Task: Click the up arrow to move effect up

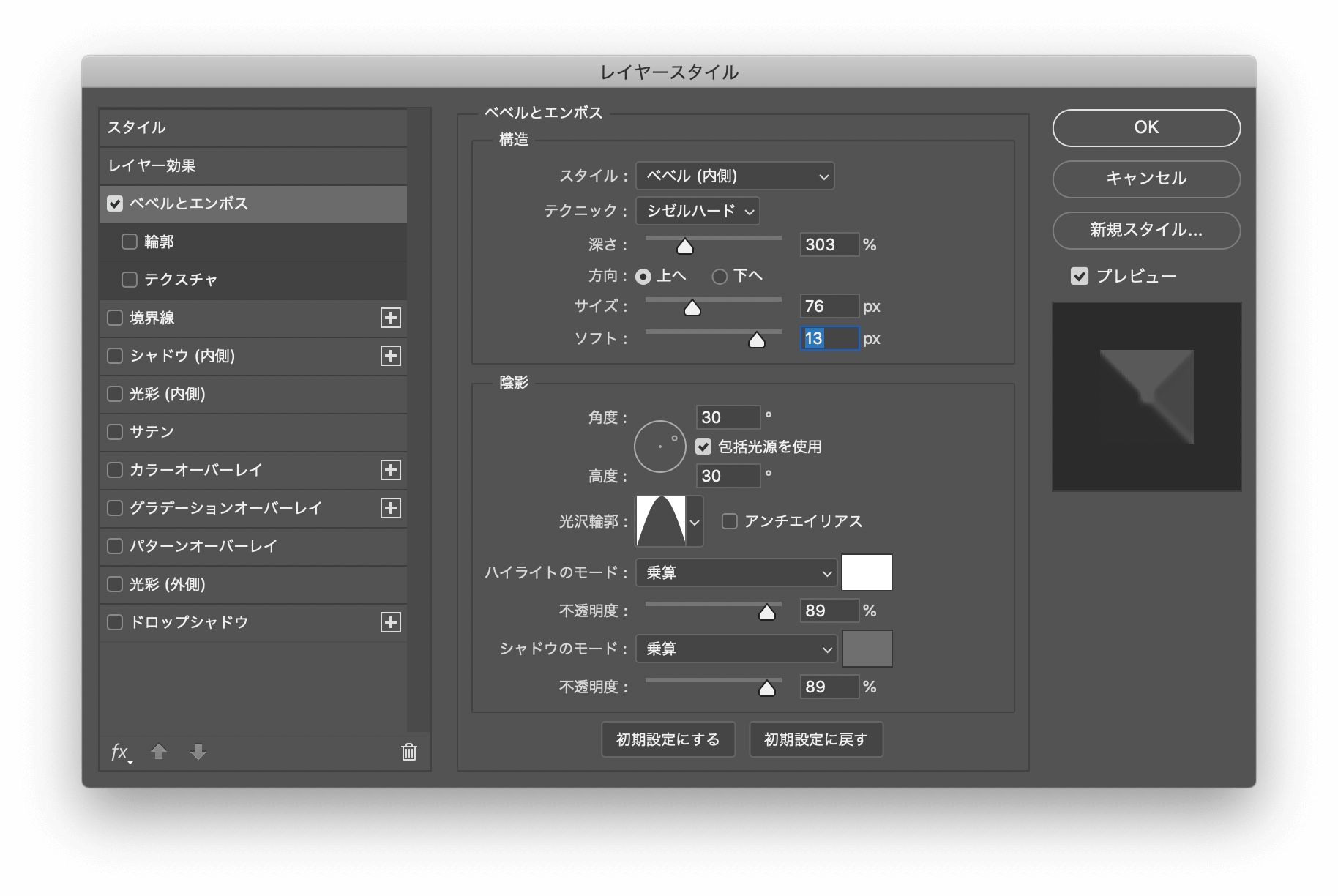Action: click(158, 753)
